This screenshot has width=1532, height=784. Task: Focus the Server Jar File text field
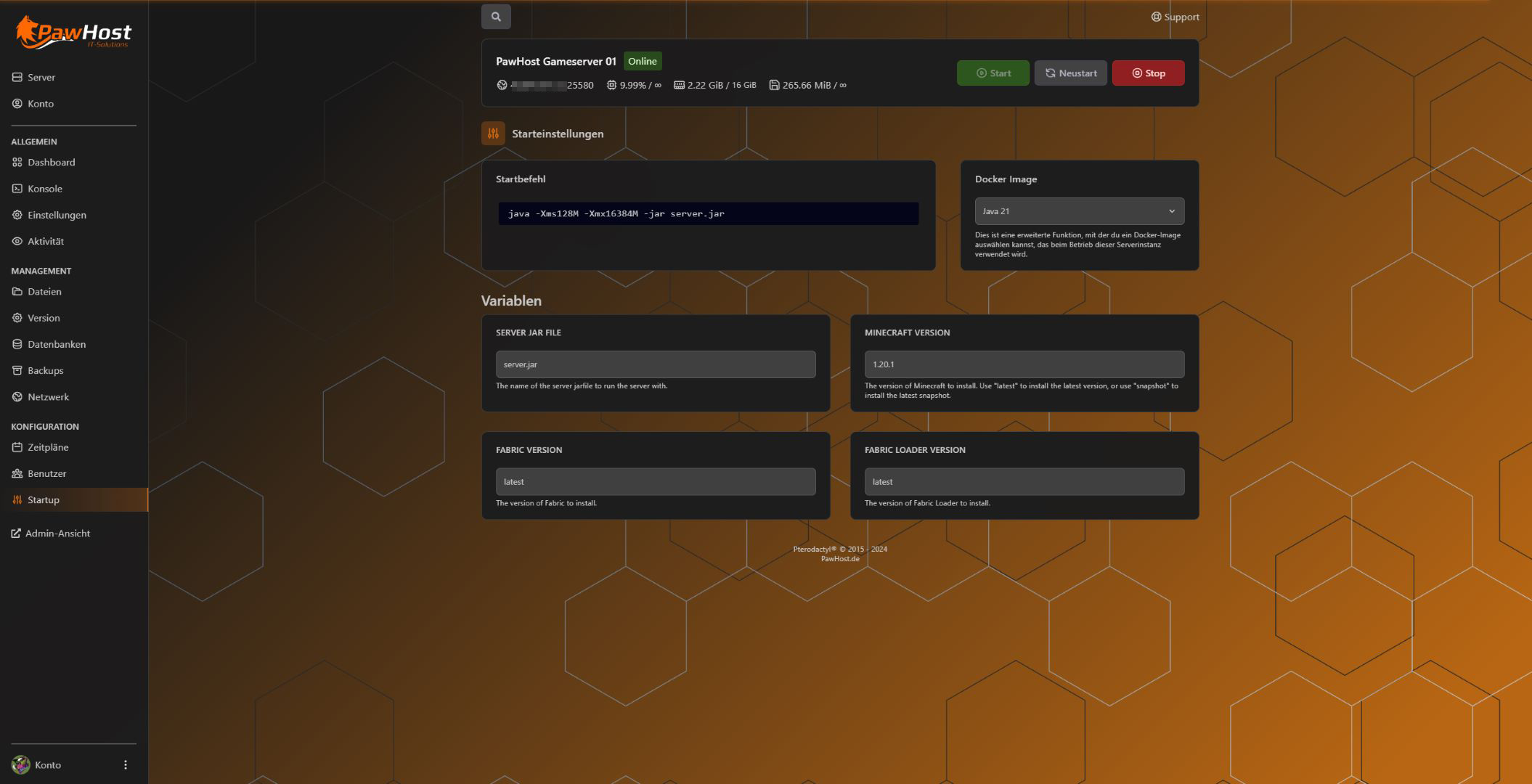(x=655, y=364)
